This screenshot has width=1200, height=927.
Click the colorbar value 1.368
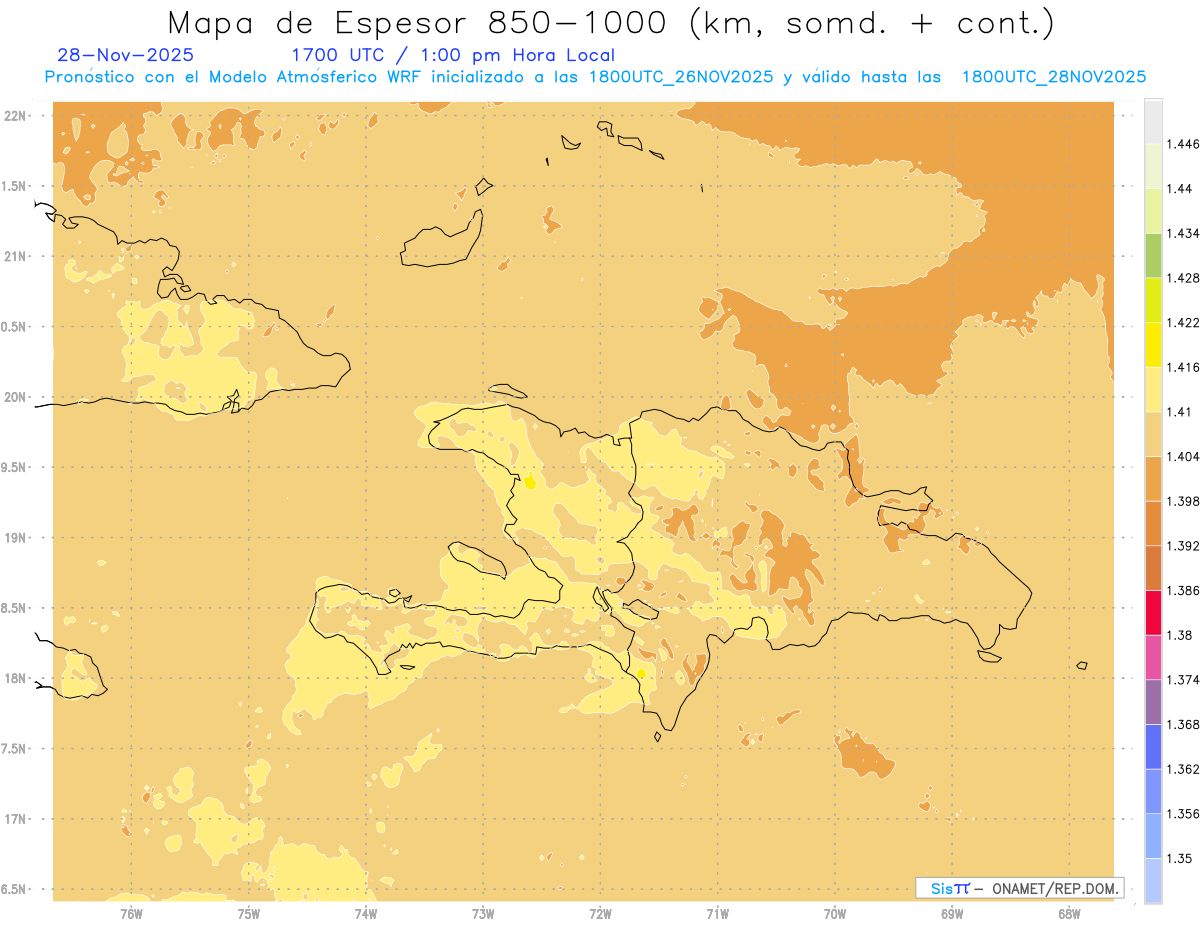point(1183,724)
